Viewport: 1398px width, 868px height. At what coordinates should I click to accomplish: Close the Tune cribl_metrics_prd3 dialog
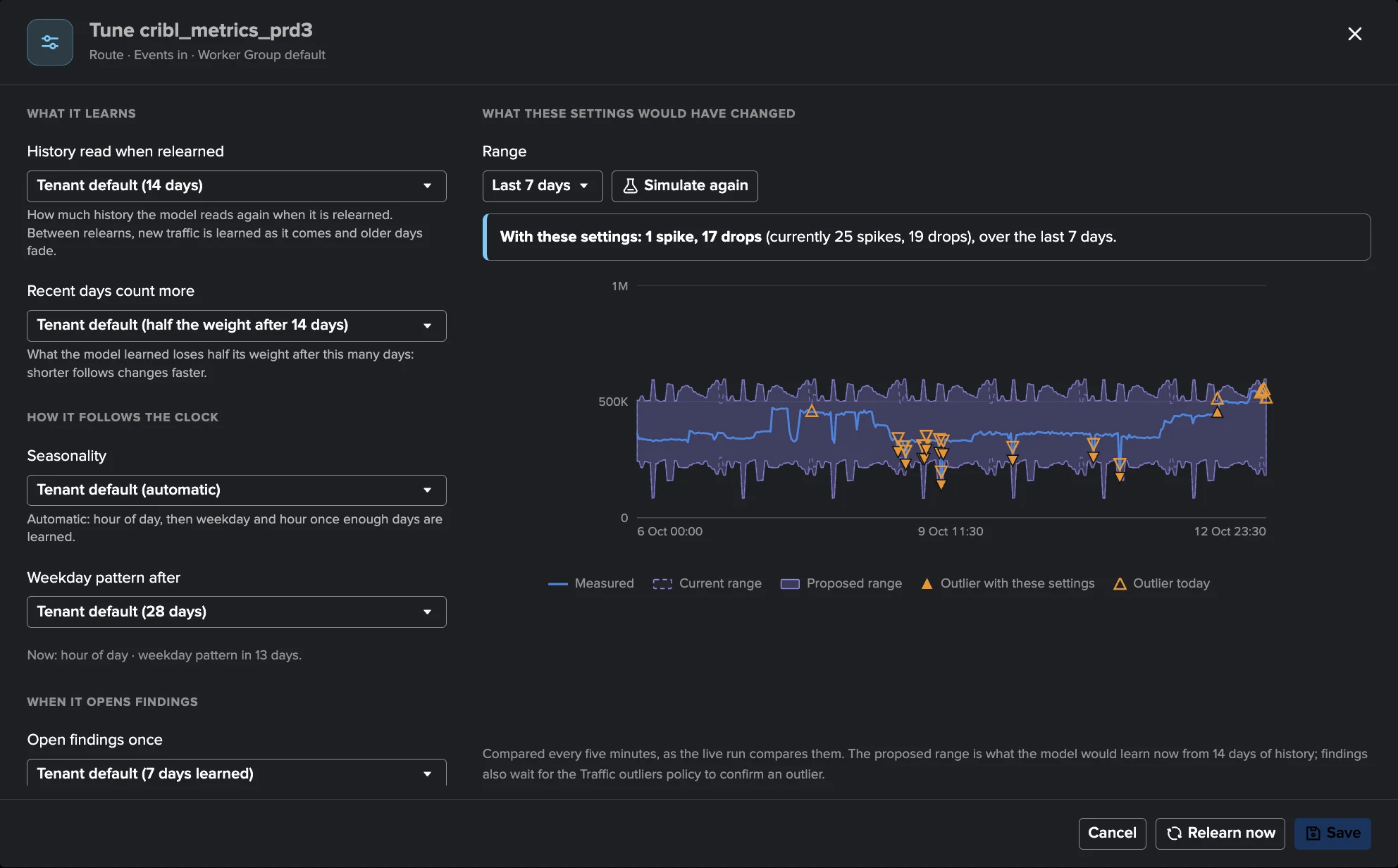coord(1354,34)
